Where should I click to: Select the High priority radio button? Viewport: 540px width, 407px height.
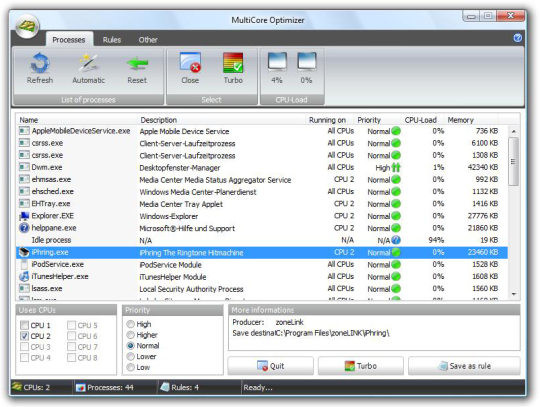tap(131, 324)
